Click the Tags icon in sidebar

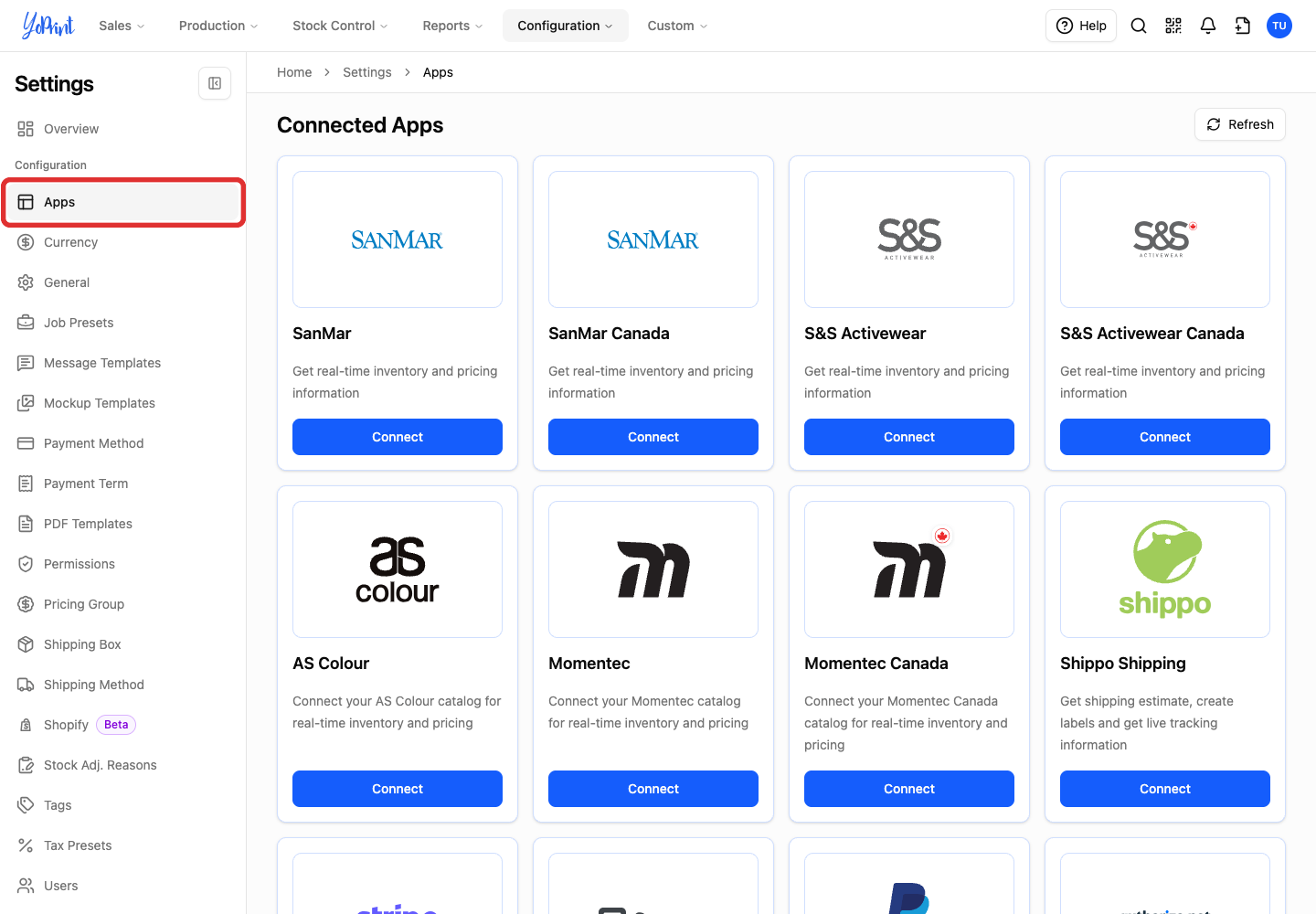(26, 805)
